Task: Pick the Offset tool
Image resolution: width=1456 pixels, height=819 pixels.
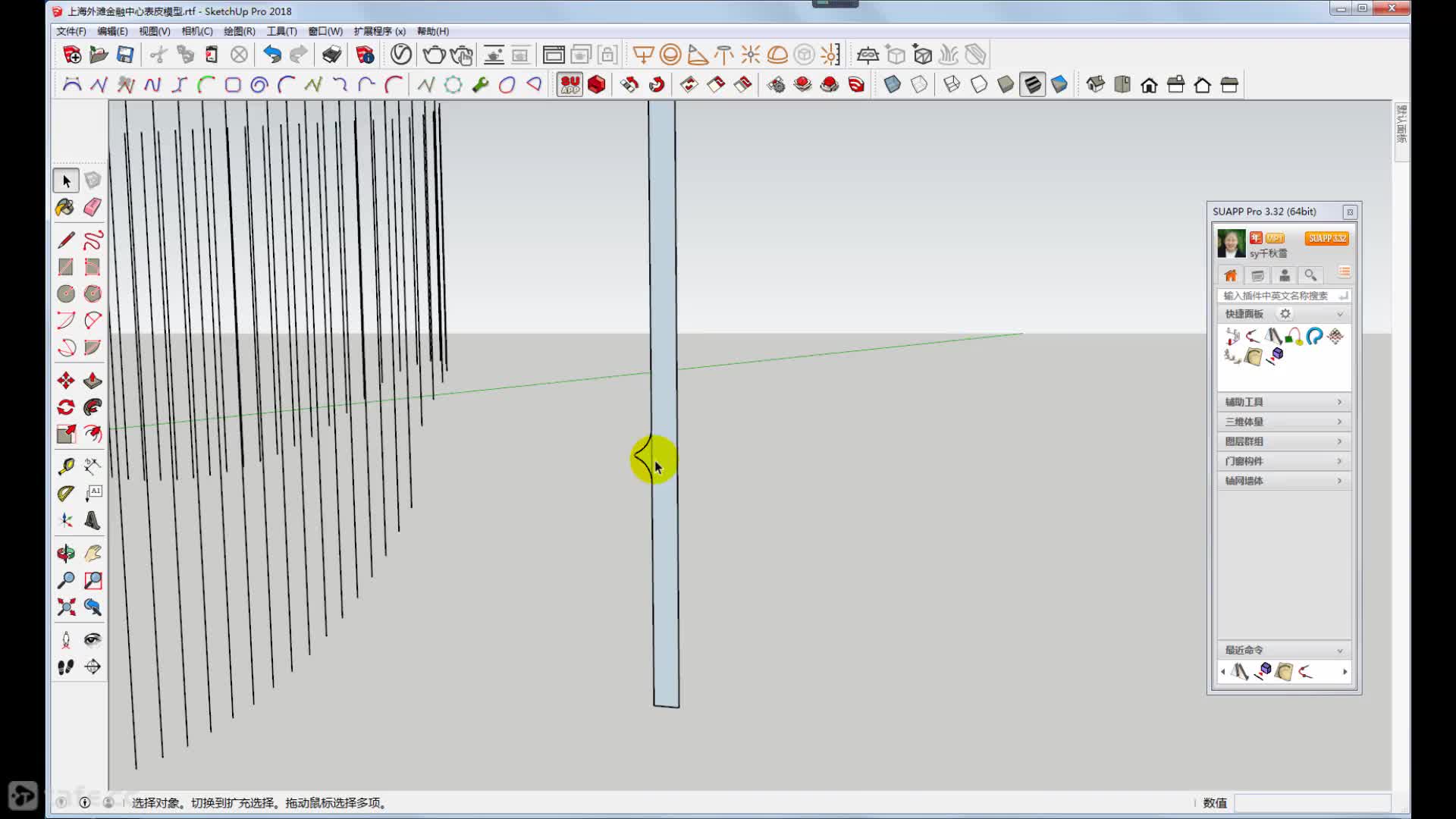Action: click(x=93, y=434)
